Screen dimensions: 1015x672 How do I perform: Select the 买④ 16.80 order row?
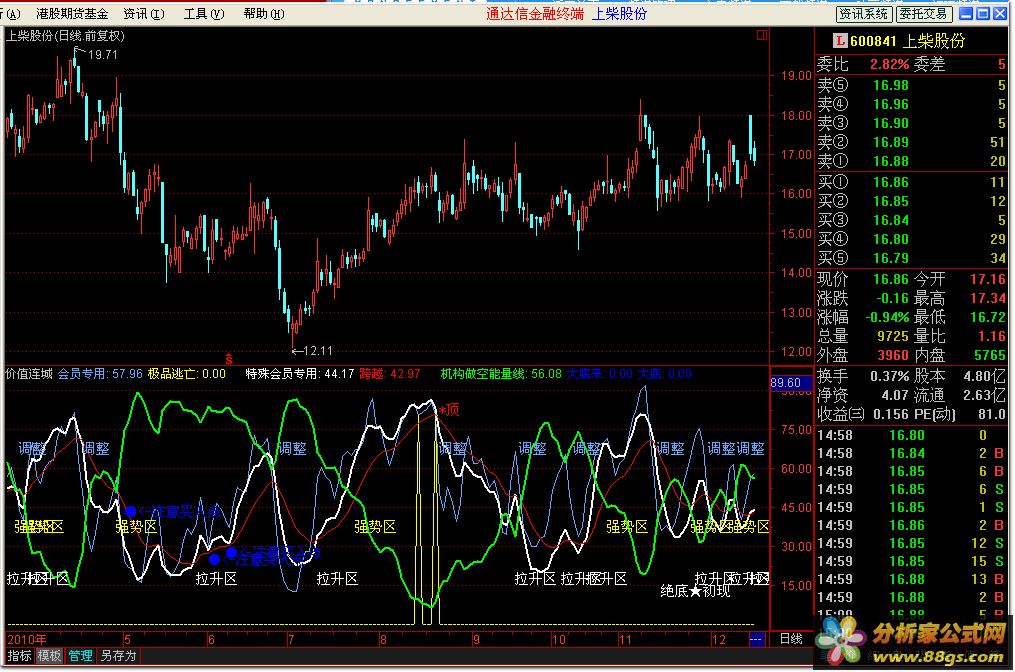tap(911, 239)
